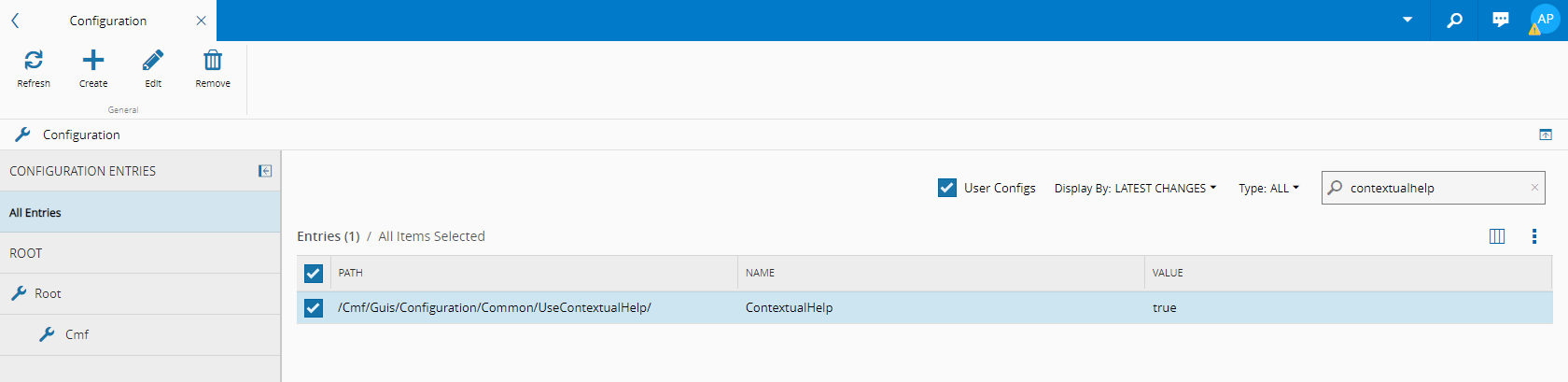1568x382 pixels.
Task: Open the search magnifier in top bar
Action: click(1454, 20)
